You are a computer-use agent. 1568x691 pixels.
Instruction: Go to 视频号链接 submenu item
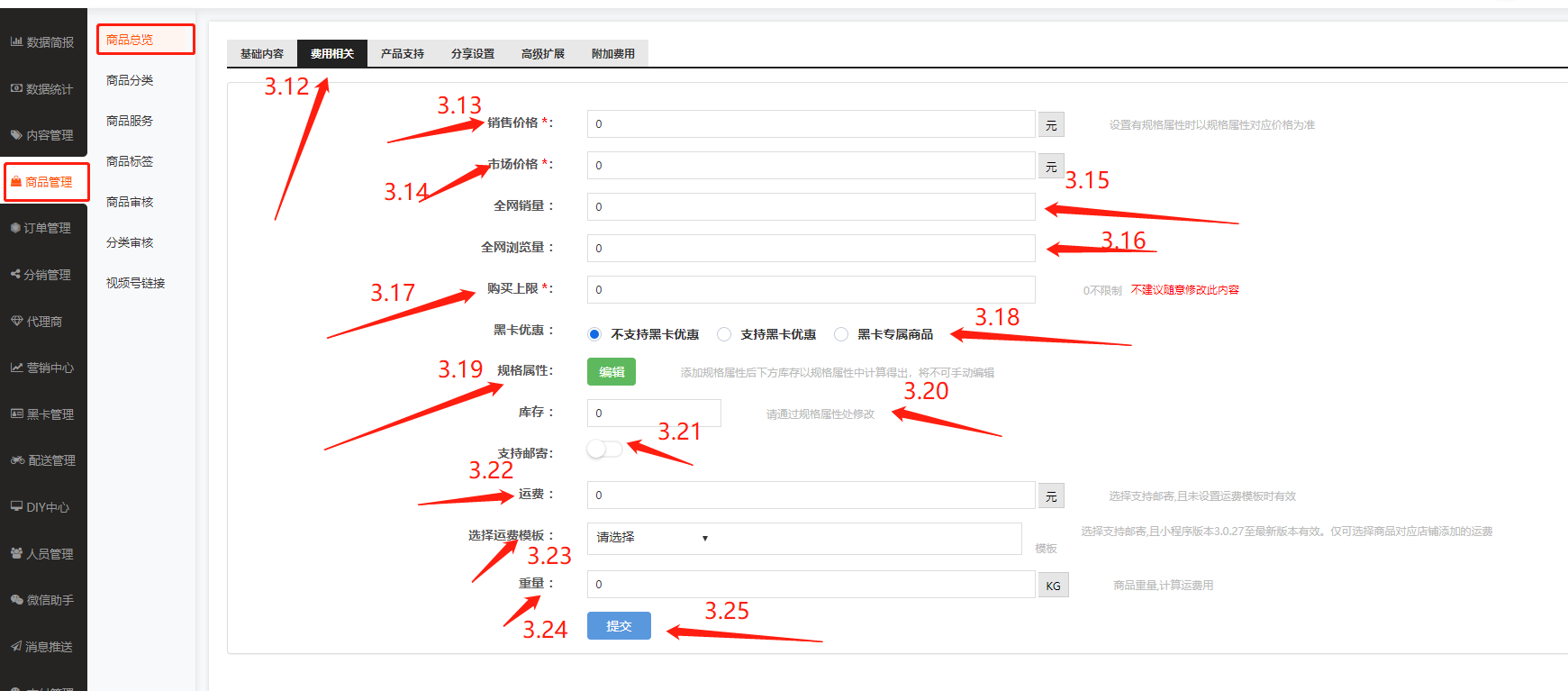point(135,283)
